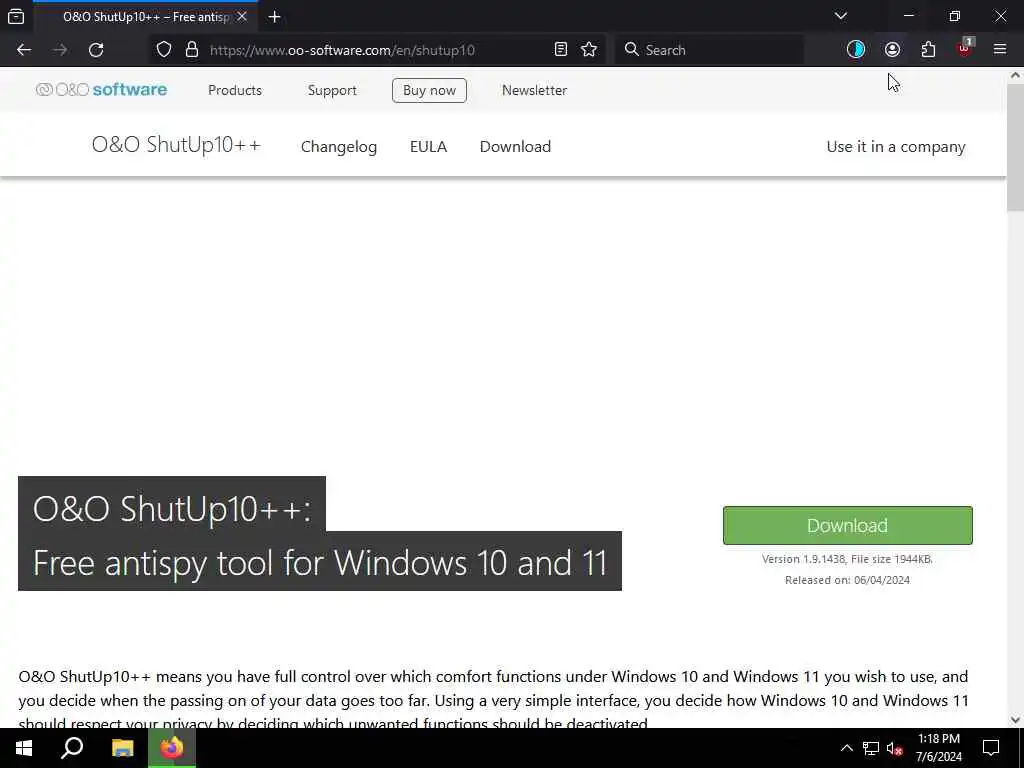Open Windows taskbar search

[x=72, y=748]
